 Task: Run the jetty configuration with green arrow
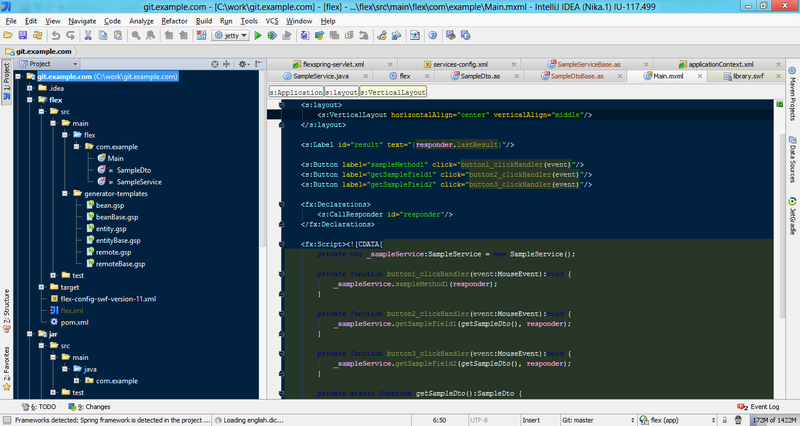258,35
